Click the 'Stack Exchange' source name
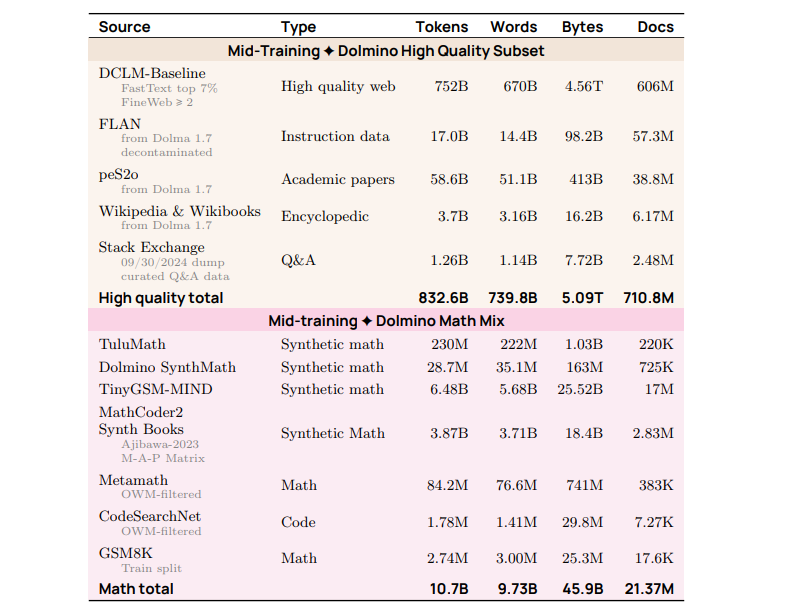806x608 pixels. tap(152, 248)
